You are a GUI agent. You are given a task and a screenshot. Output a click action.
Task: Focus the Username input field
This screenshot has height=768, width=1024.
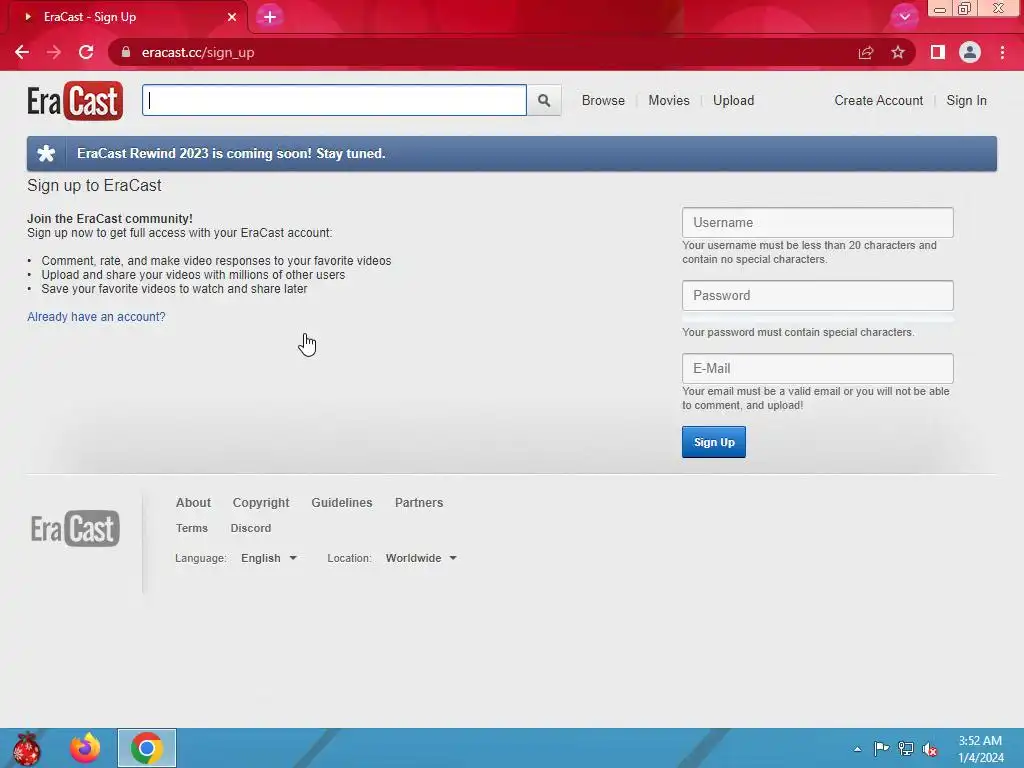(x=818, y=223)
